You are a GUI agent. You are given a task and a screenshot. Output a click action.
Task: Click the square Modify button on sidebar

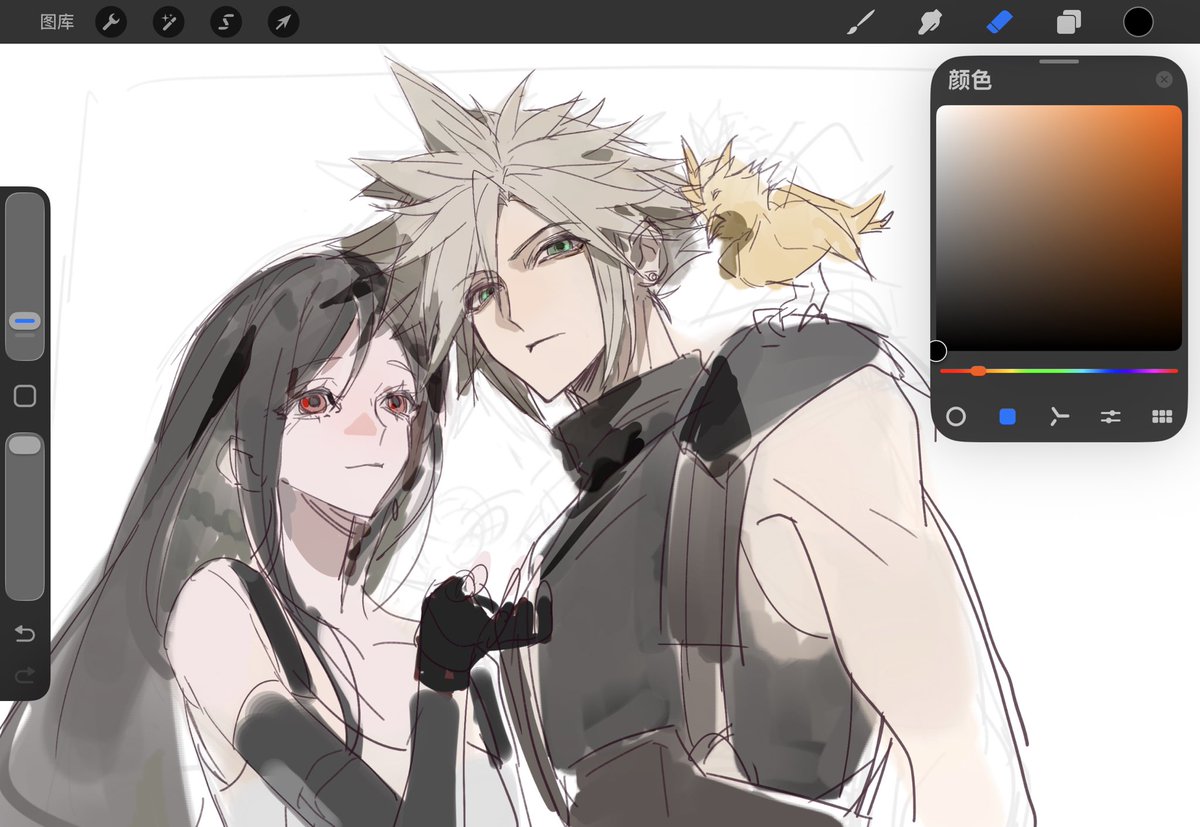[25, 396]
